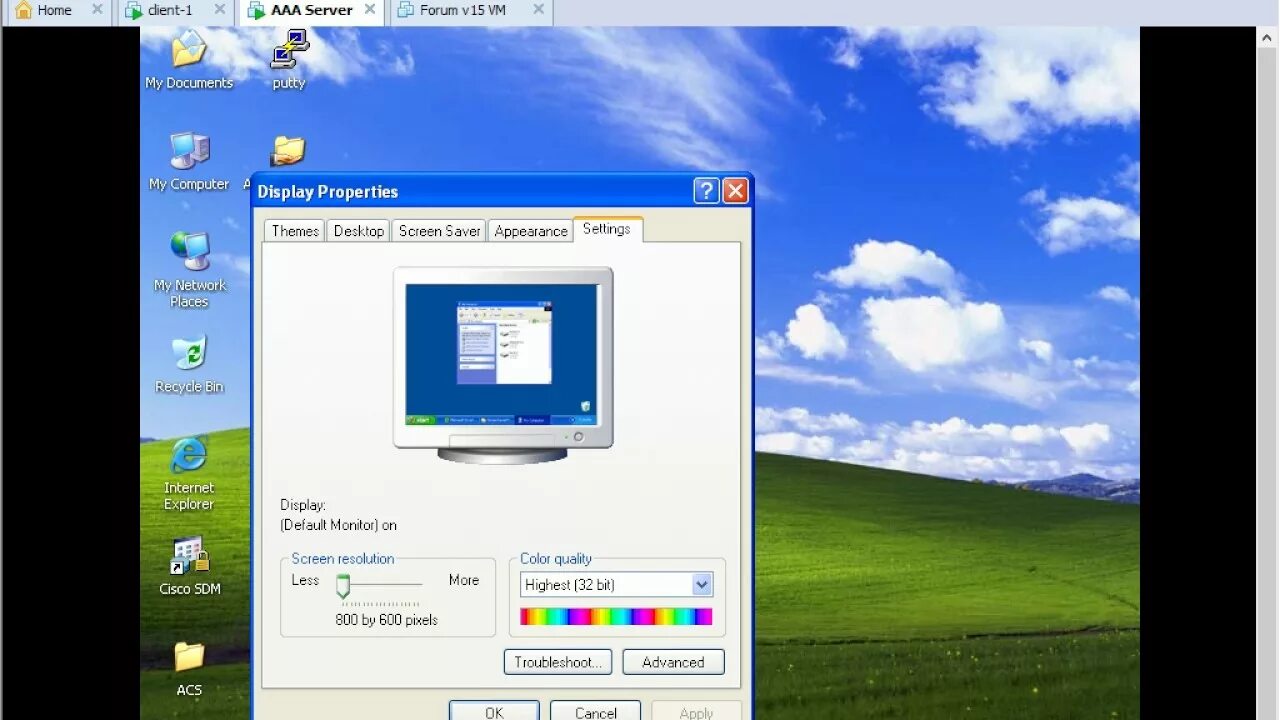Click the Troubleshoot... button

click(558, 662)
